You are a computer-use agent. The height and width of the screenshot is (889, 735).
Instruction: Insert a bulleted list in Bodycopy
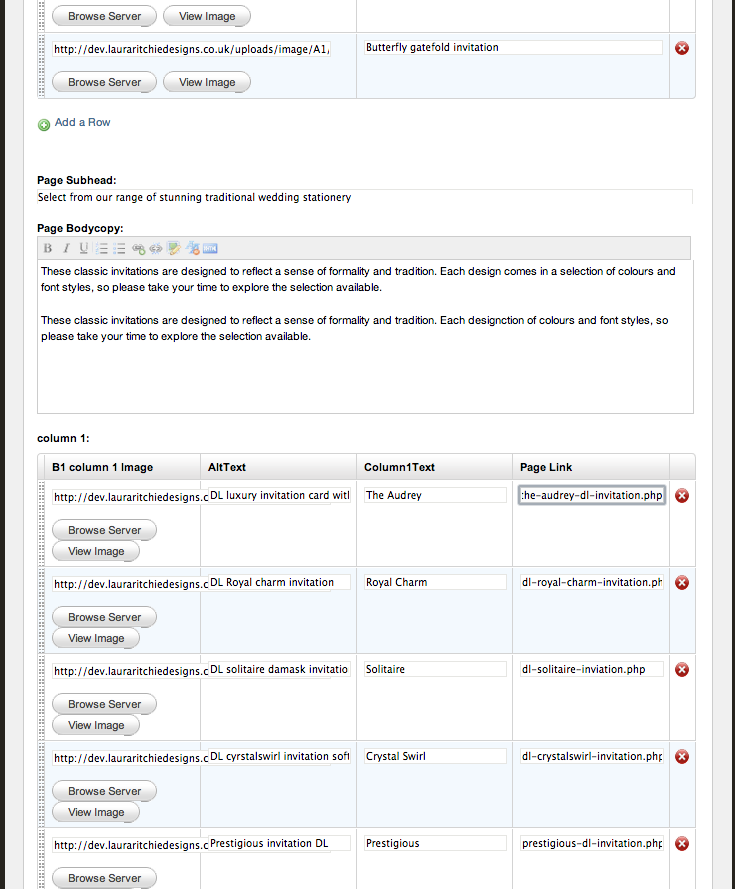(x=119, y=248)
